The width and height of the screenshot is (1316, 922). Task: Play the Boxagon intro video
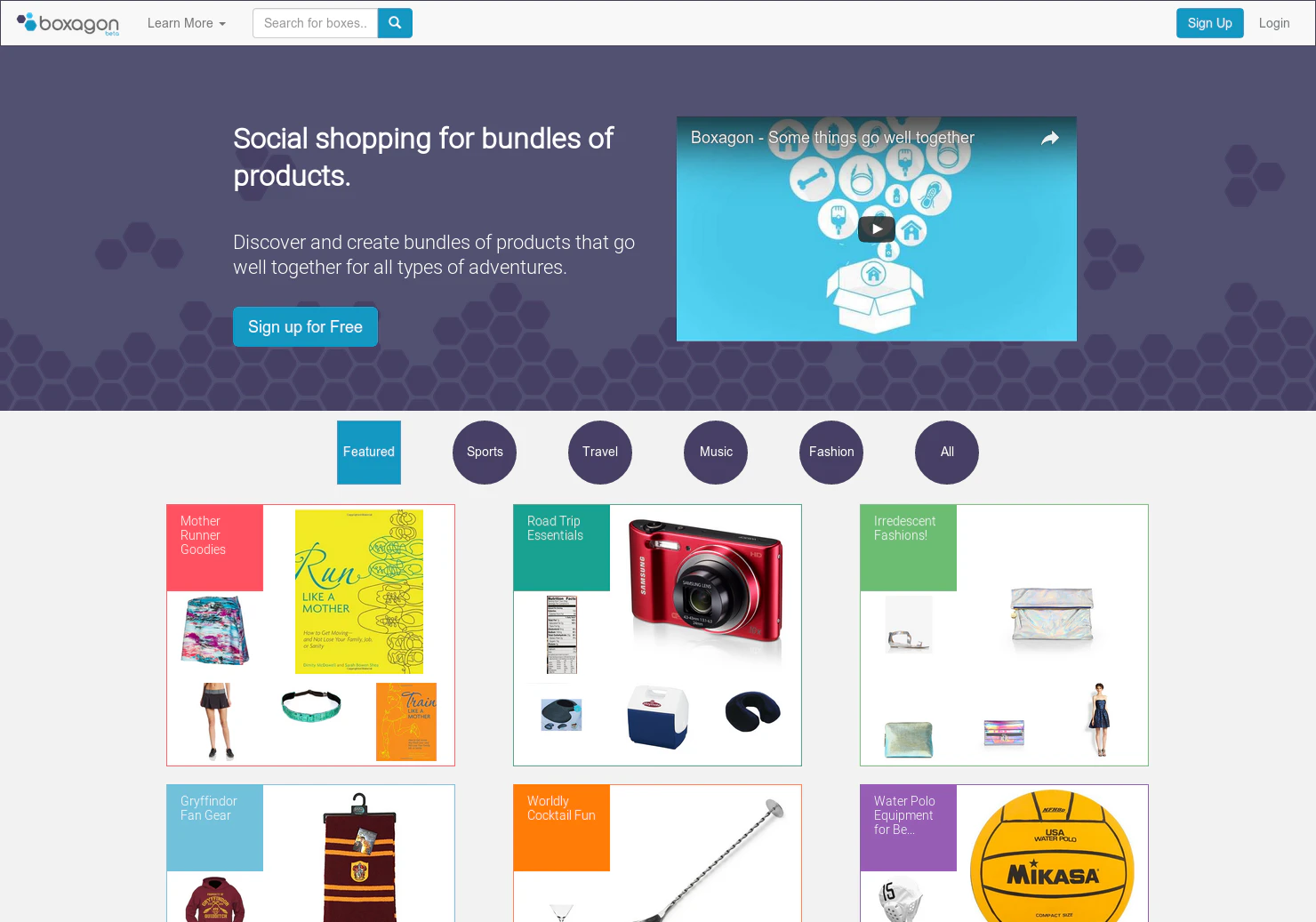pos(876,228)
